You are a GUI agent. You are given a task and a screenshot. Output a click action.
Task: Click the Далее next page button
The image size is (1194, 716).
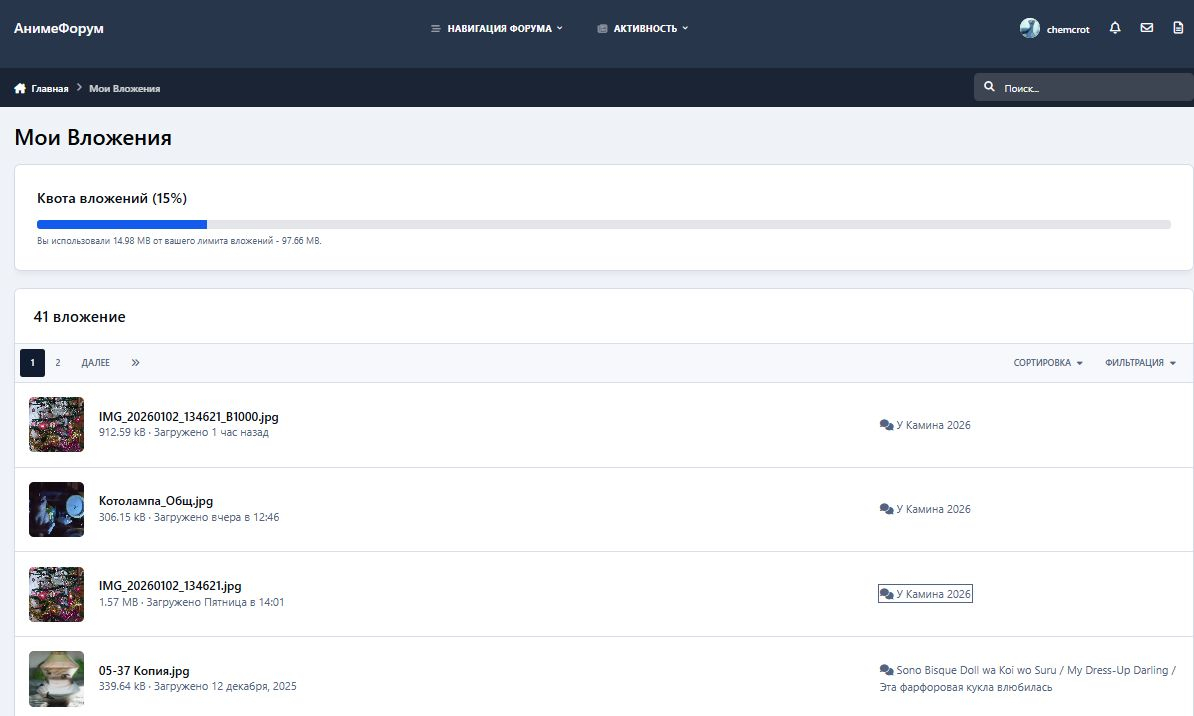pyautogui.click(x=96, y=363)
